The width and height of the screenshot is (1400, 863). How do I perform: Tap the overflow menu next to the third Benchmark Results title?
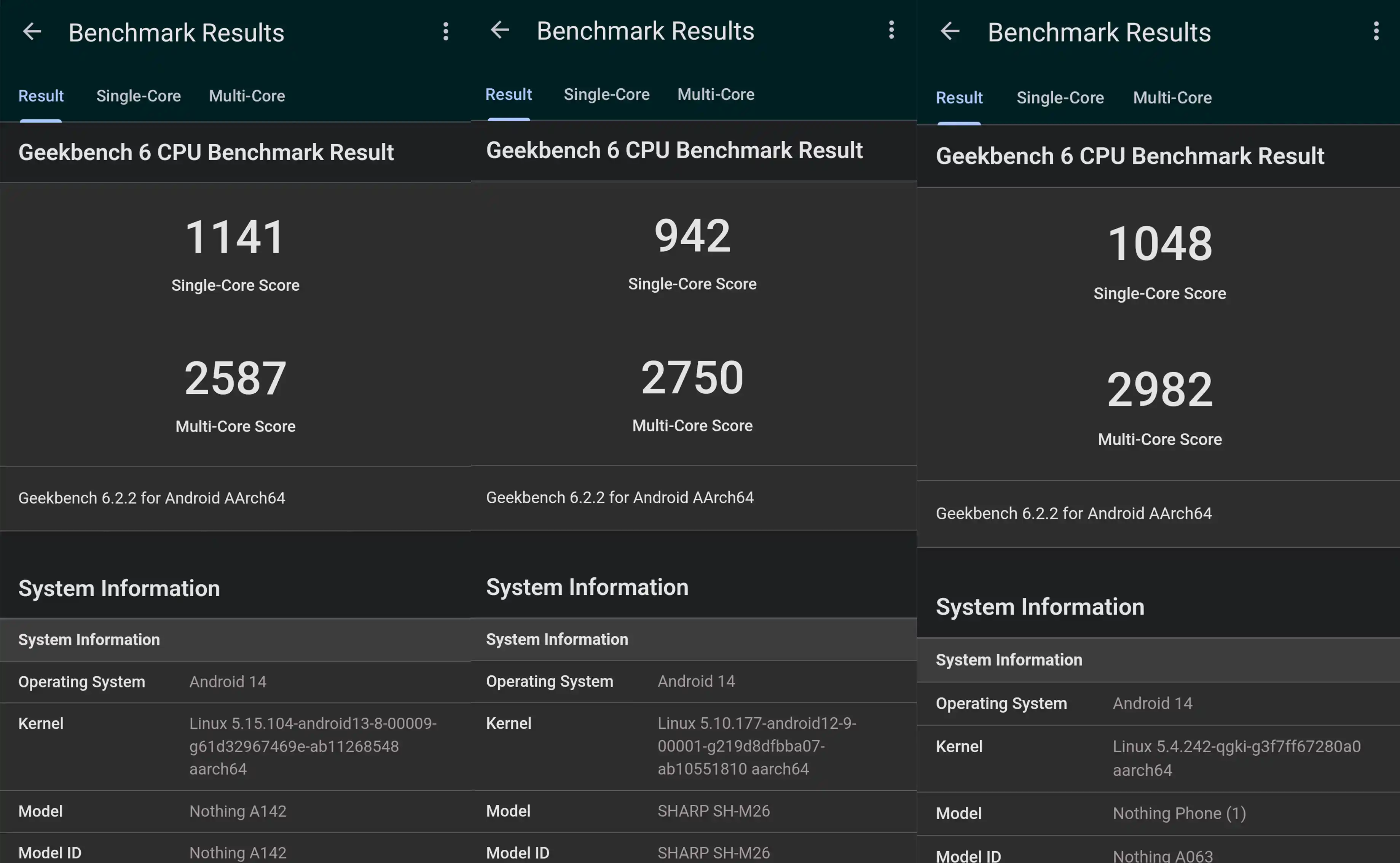(x=1376, y=31)
